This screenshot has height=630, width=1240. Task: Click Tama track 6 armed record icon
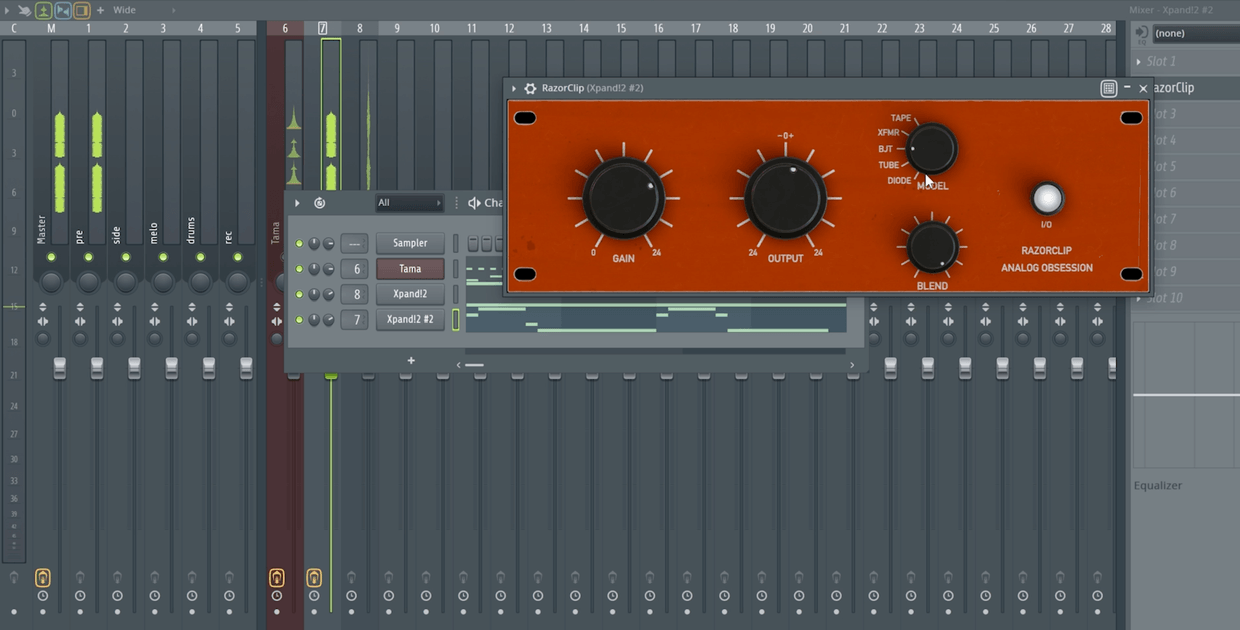click(277, 577)
